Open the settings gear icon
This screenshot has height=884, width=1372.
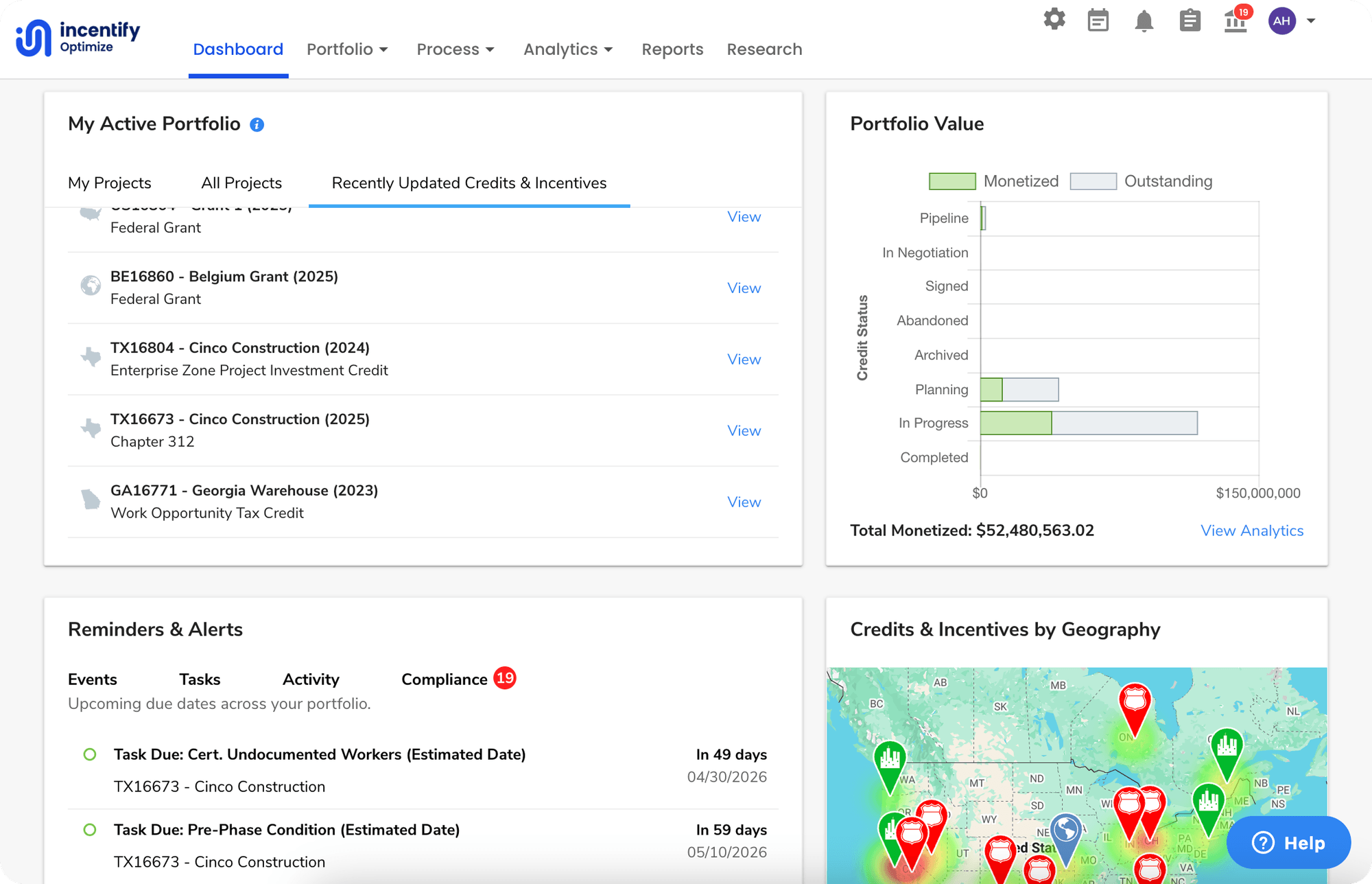point(1054,19)
